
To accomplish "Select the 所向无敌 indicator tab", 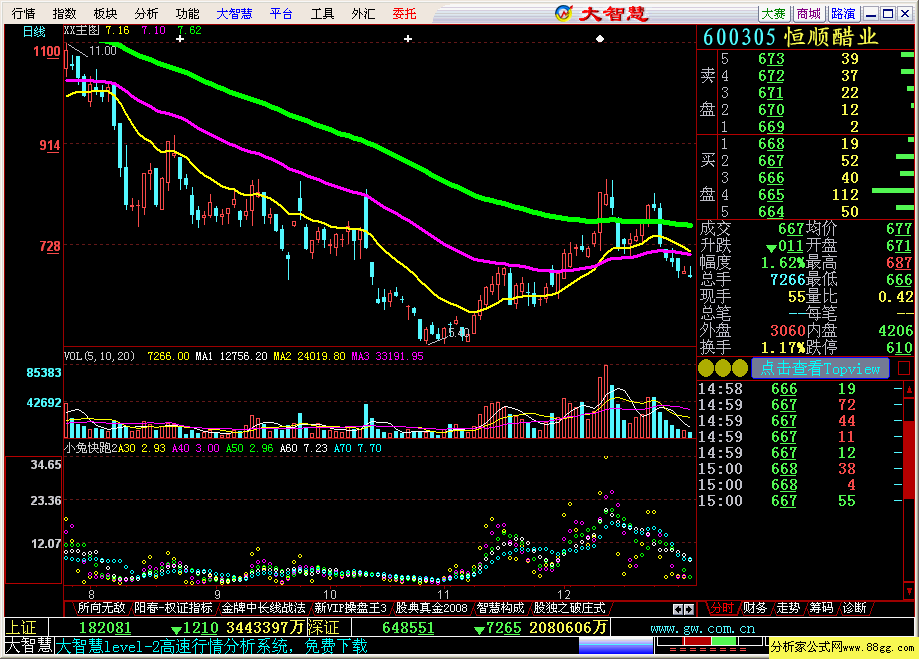I will point(101,608).
